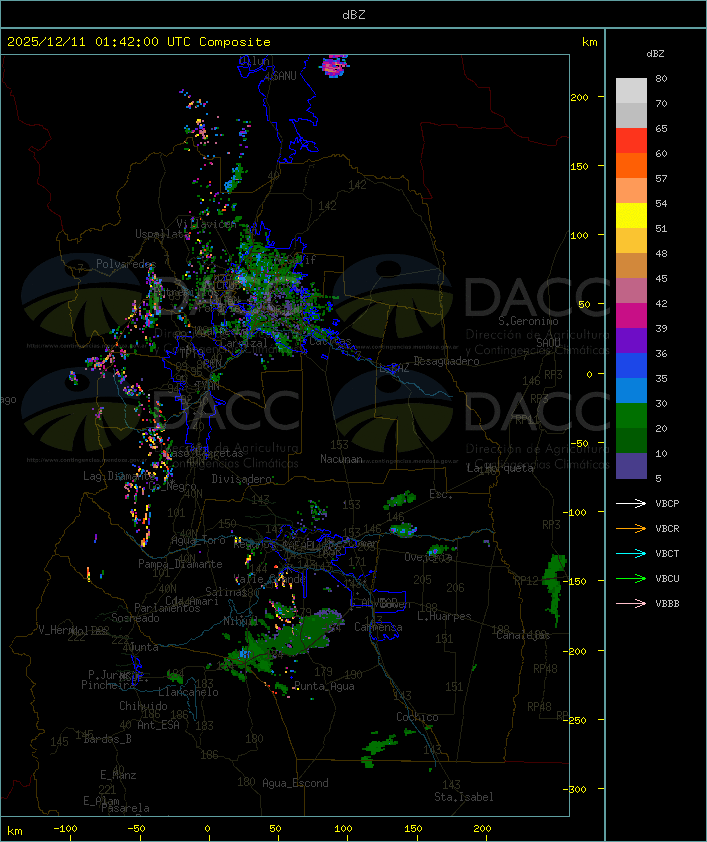Click the Parlamentos place label
Image resolution: width=707 pixels, height=842 pixels.
(167, 608)
